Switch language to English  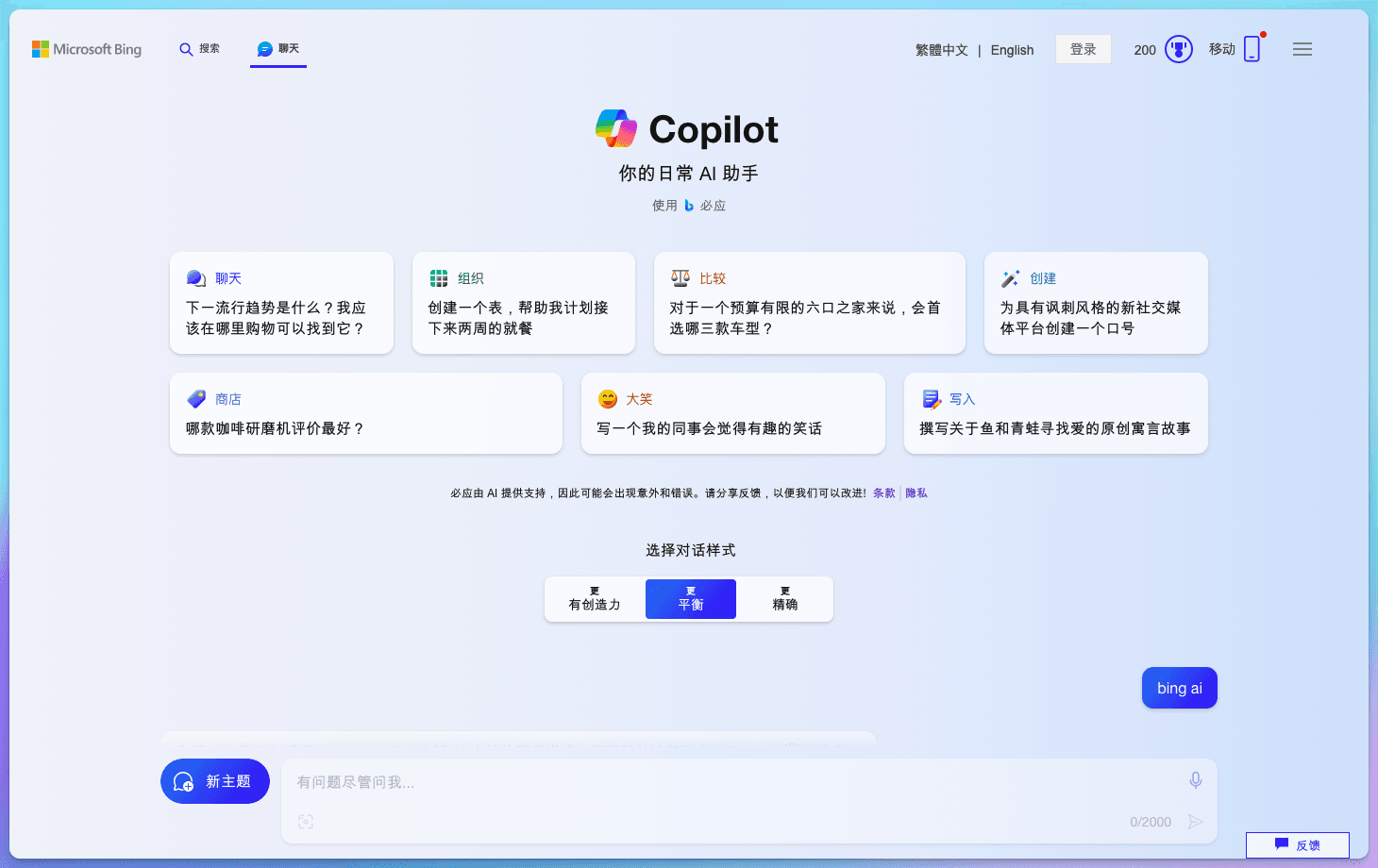[x=1012, y=50]
